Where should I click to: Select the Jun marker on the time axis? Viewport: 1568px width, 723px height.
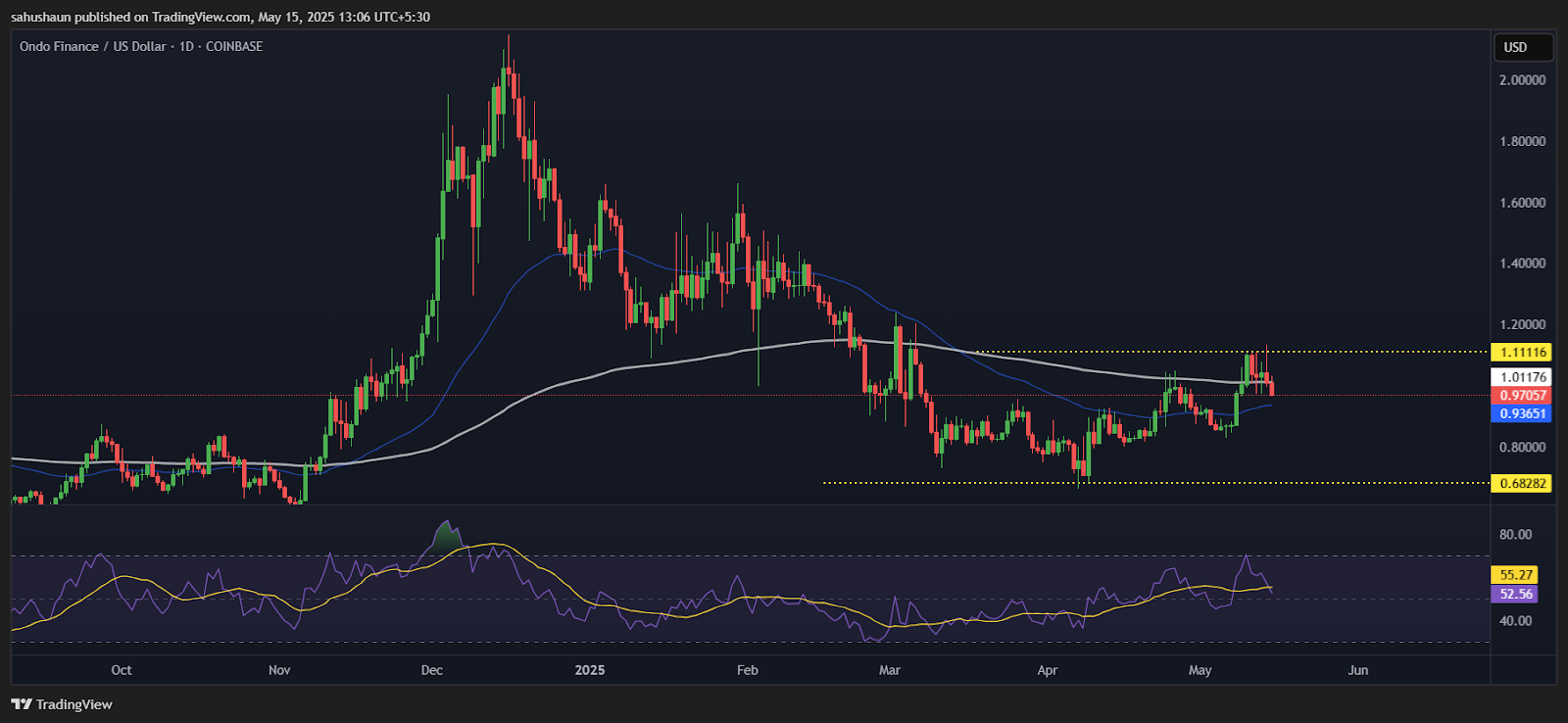[1357, 670]
